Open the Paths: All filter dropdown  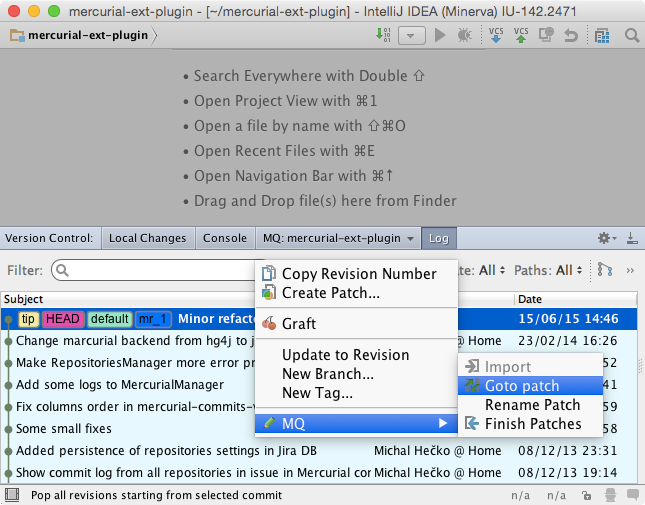point(548,270)
